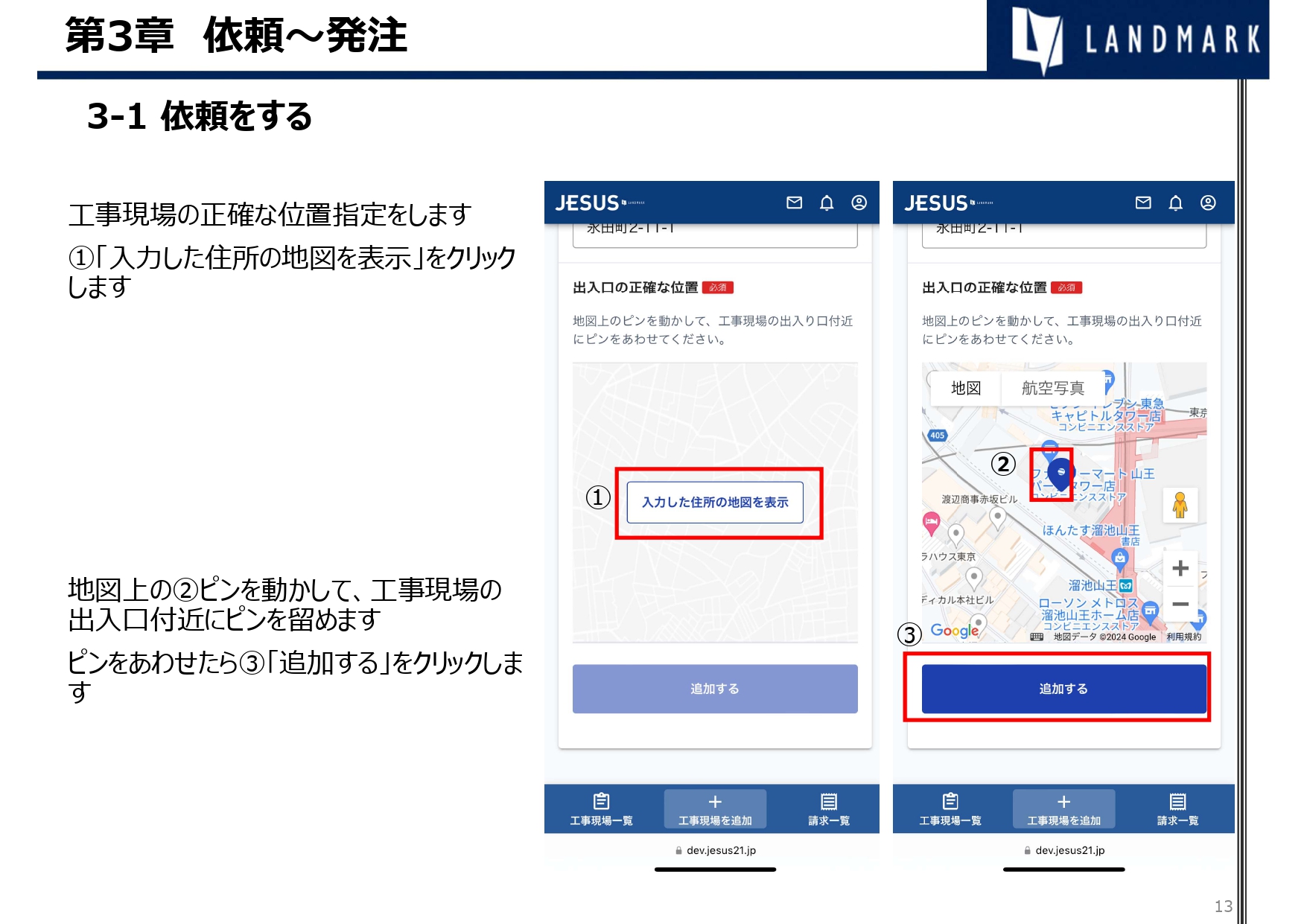
Task: Open 請求一覧 tab in right phone
Action: [x=1177, y=809]
